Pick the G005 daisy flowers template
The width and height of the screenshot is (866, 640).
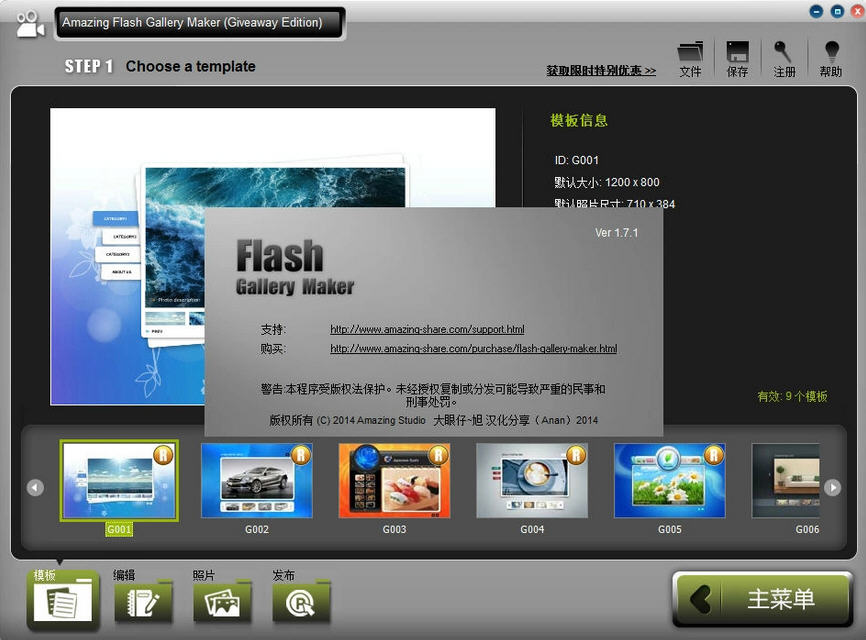click(x=669, y=481)
